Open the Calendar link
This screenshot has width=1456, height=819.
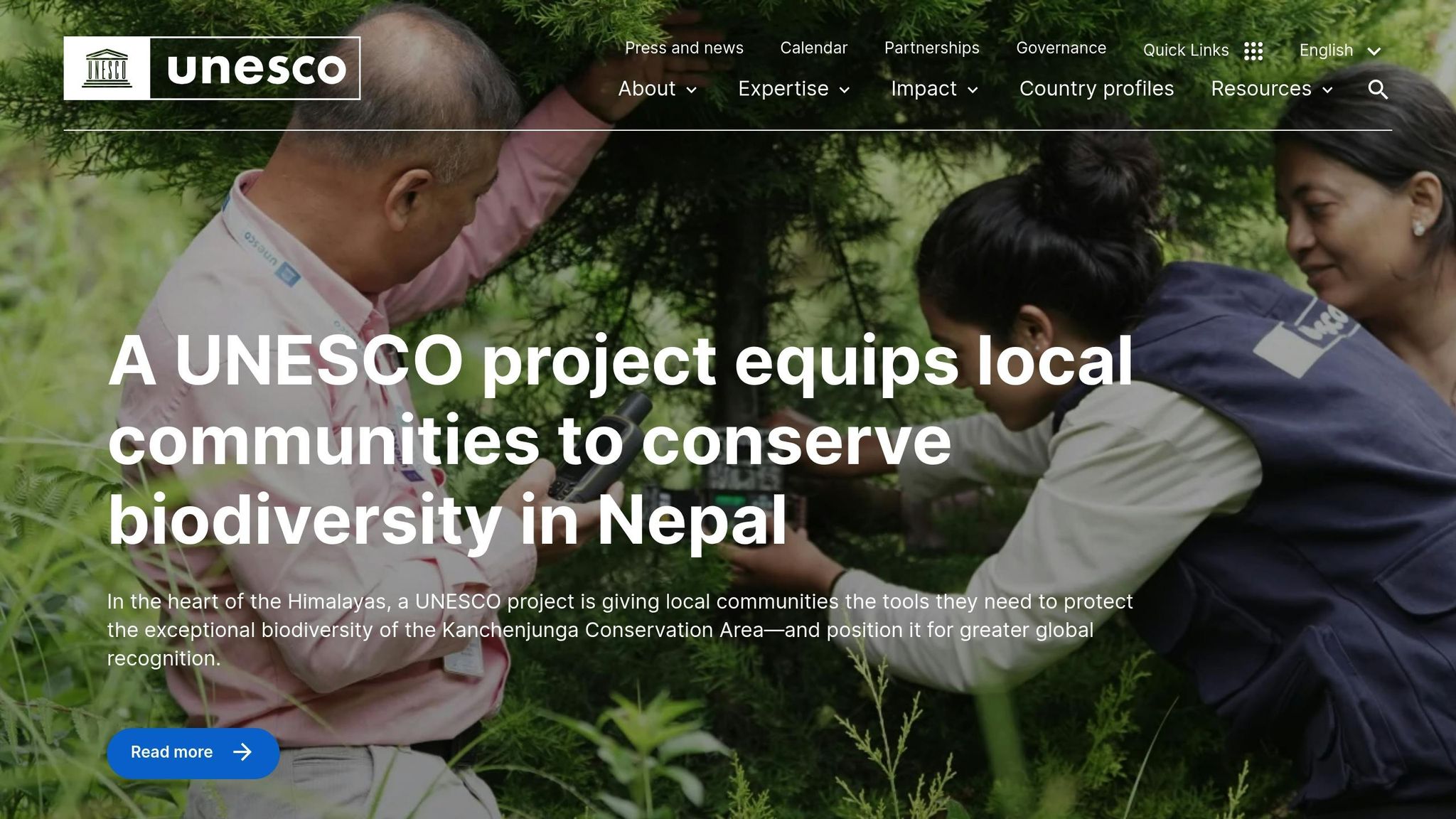[x=814, y=48]
